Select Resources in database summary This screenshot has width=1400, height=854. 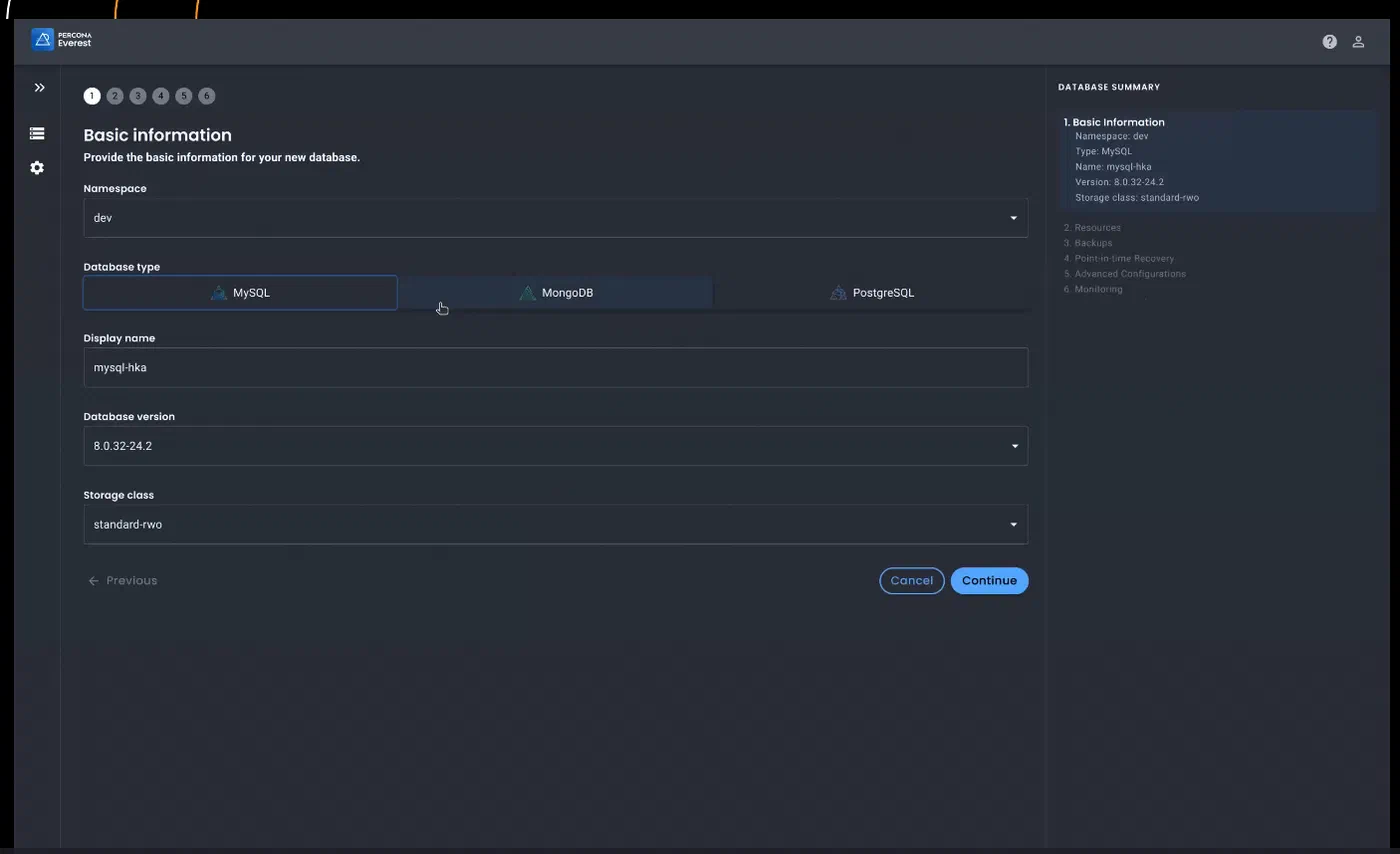point(1092,228)
